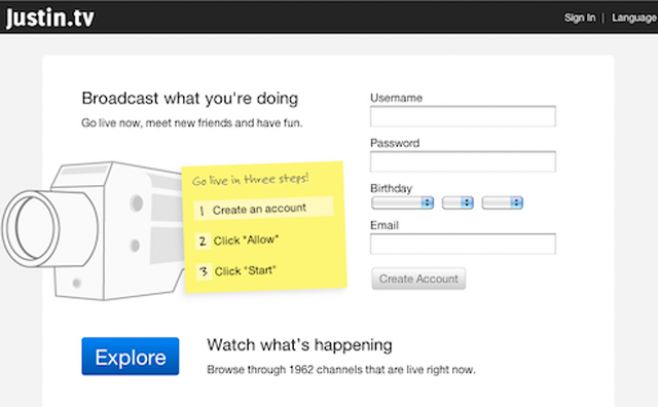Click the number 2 on the sticky note
658x407 pixels.
point(201,241)
